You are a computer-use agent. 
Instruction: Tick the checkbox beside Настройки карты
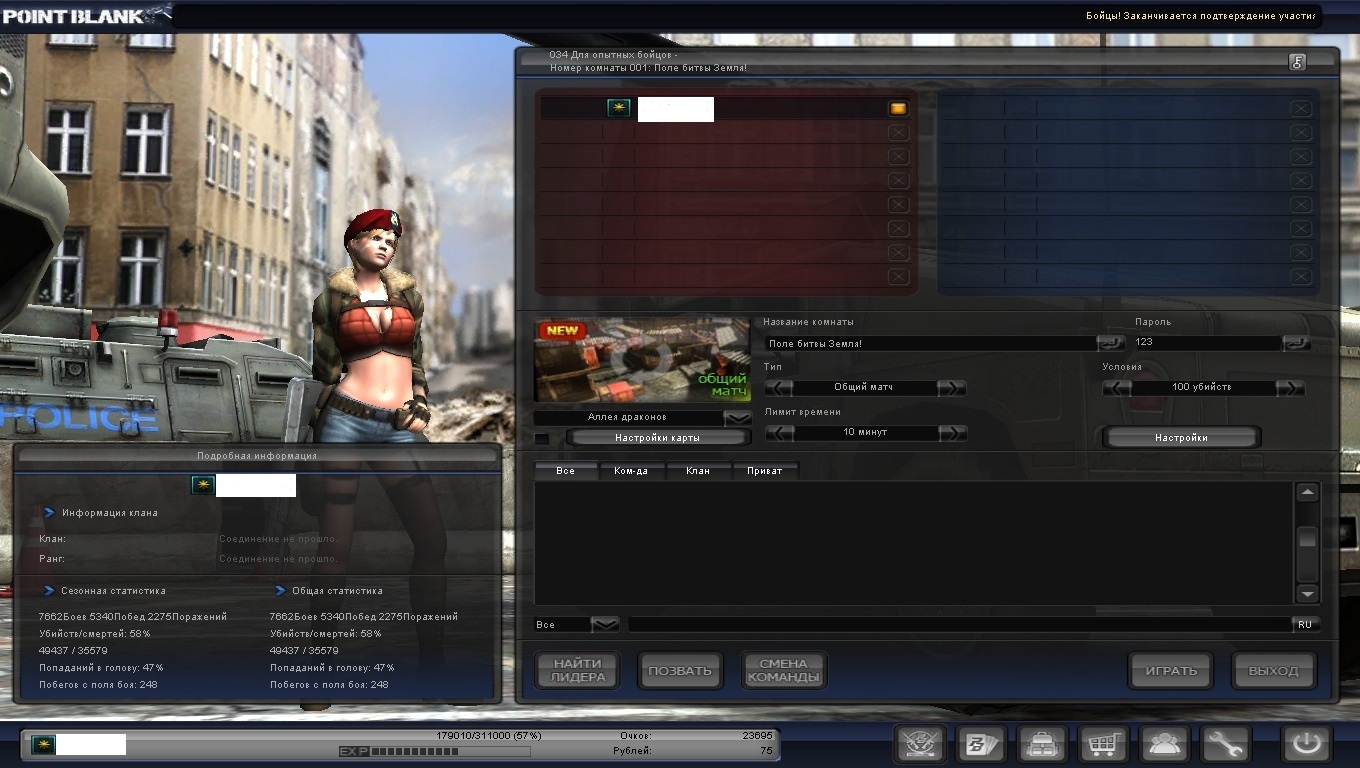[x=542, y=438]
